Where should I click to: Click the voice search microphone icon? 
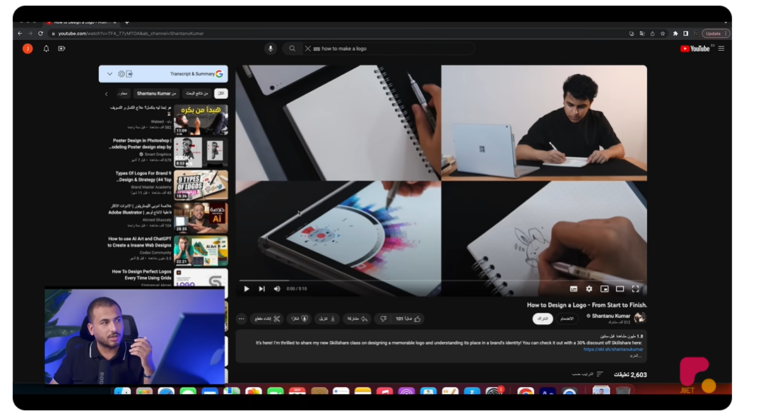[270, 48]
